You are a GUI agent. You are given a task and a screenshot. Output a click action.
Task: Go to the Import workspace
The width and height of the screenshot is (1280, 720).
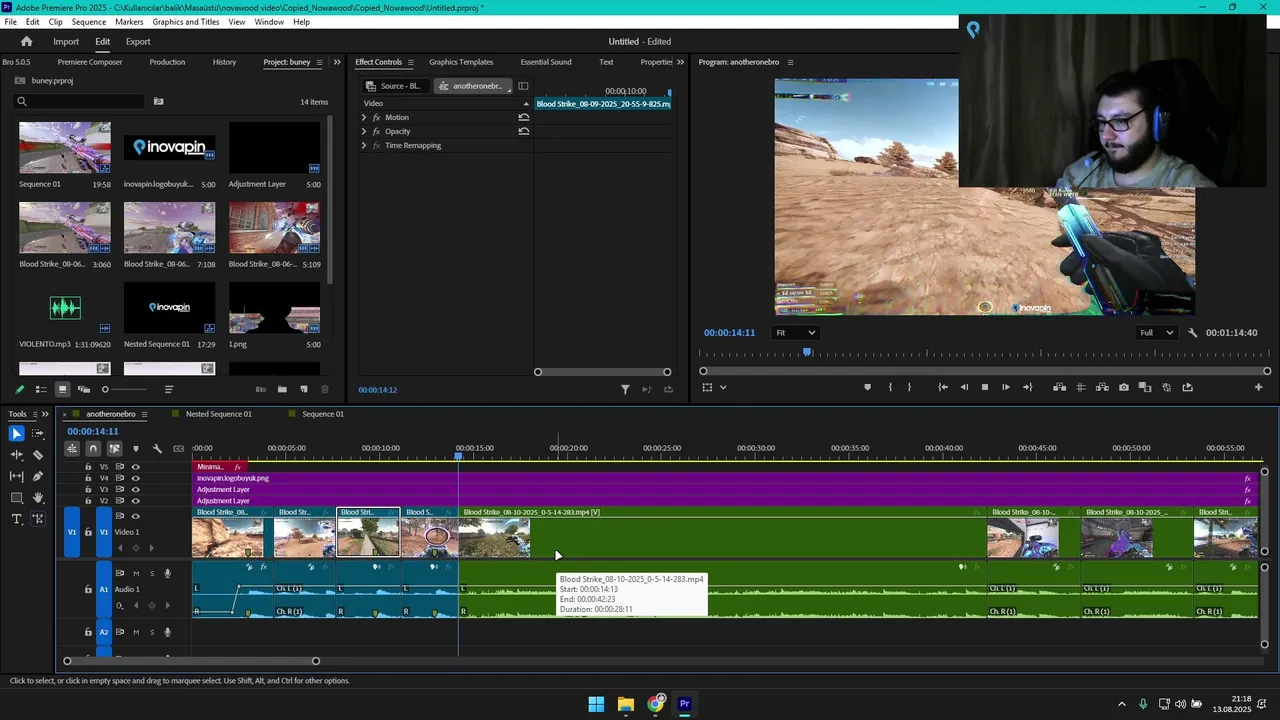coord(66,41)
